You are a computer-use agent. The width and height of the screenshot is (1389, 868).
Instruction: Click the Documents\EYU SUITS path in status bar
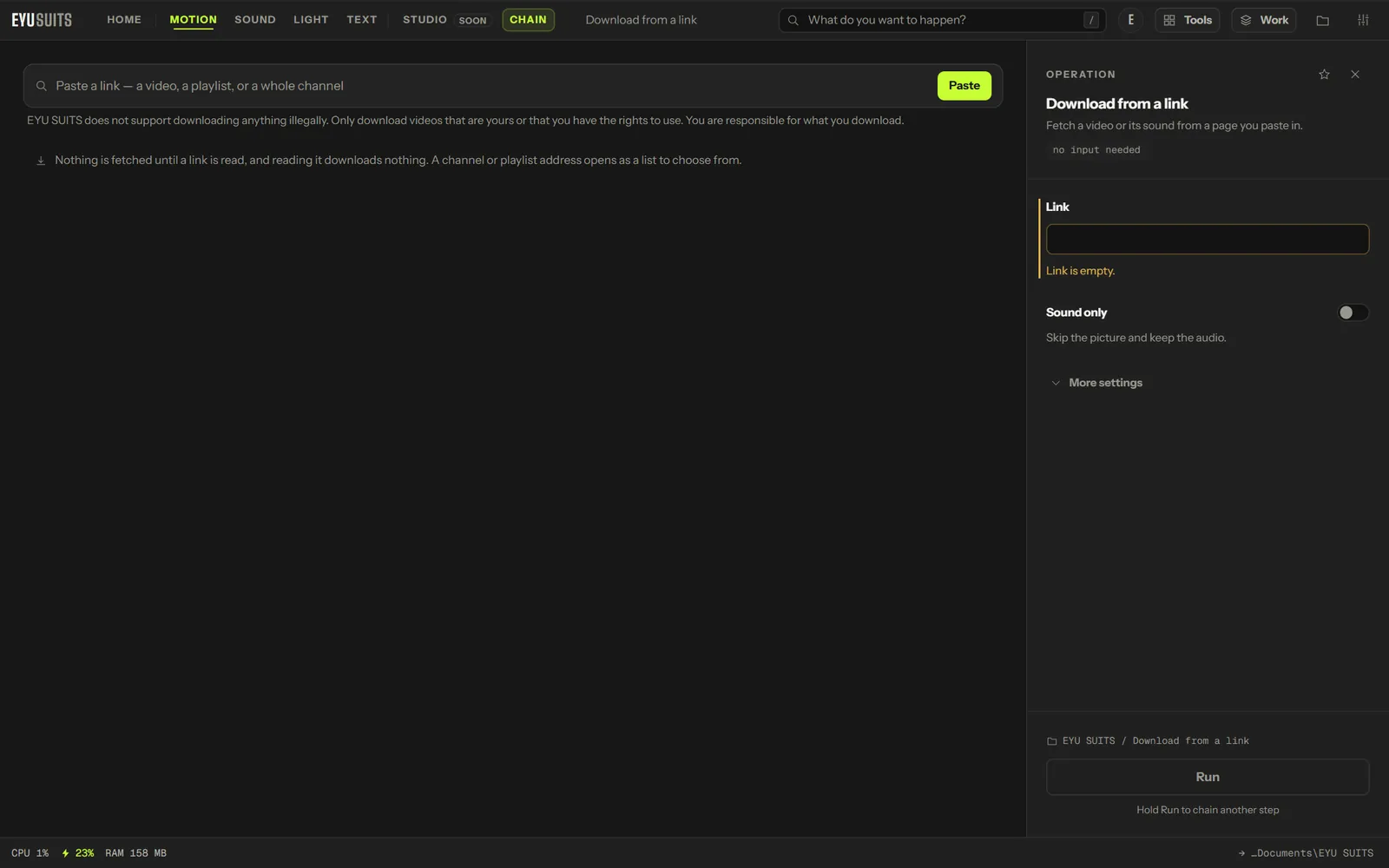[x=1306, y=853]
